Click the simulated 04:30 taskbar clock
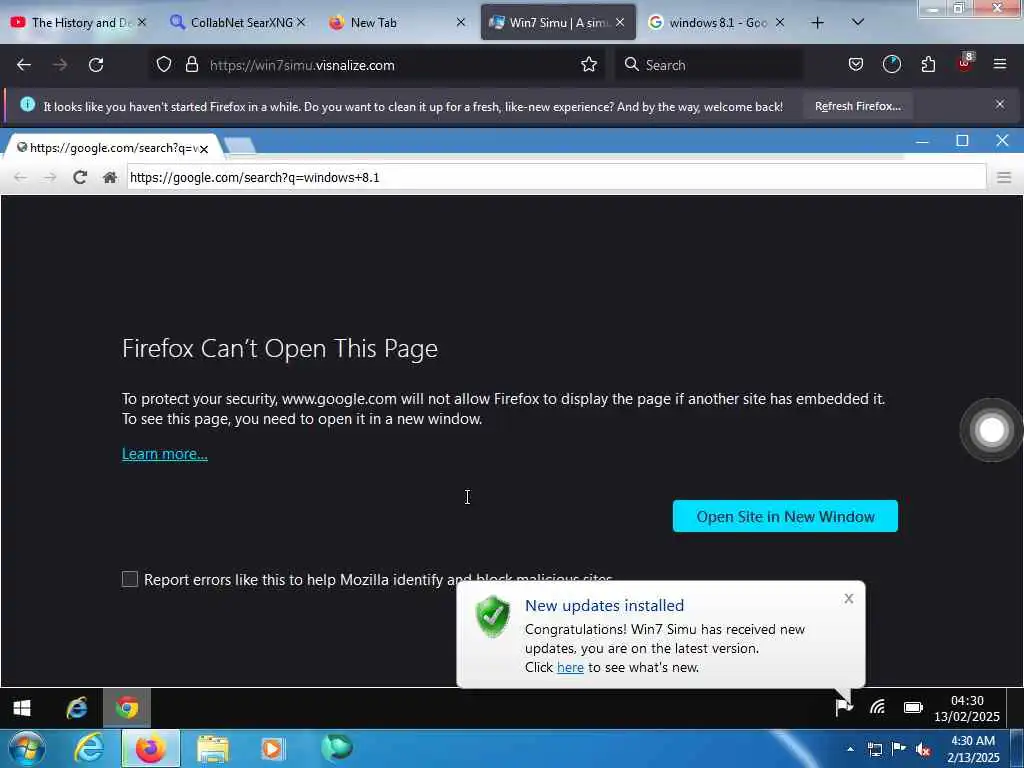 click(x=967, y=709)
